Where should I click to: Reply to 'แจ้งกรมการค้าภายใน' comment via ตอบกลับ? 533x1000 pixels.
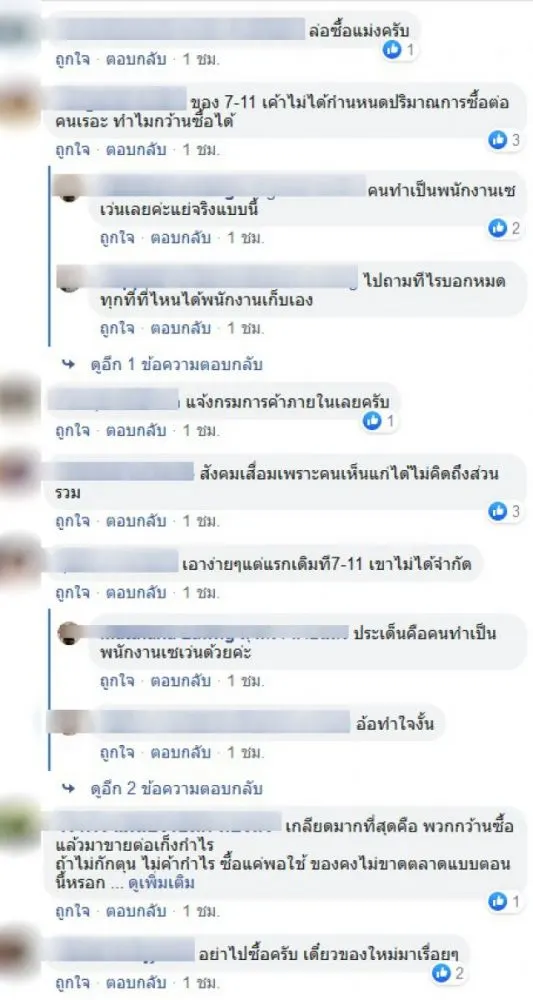pyautogui.click(x=136, y=430)
